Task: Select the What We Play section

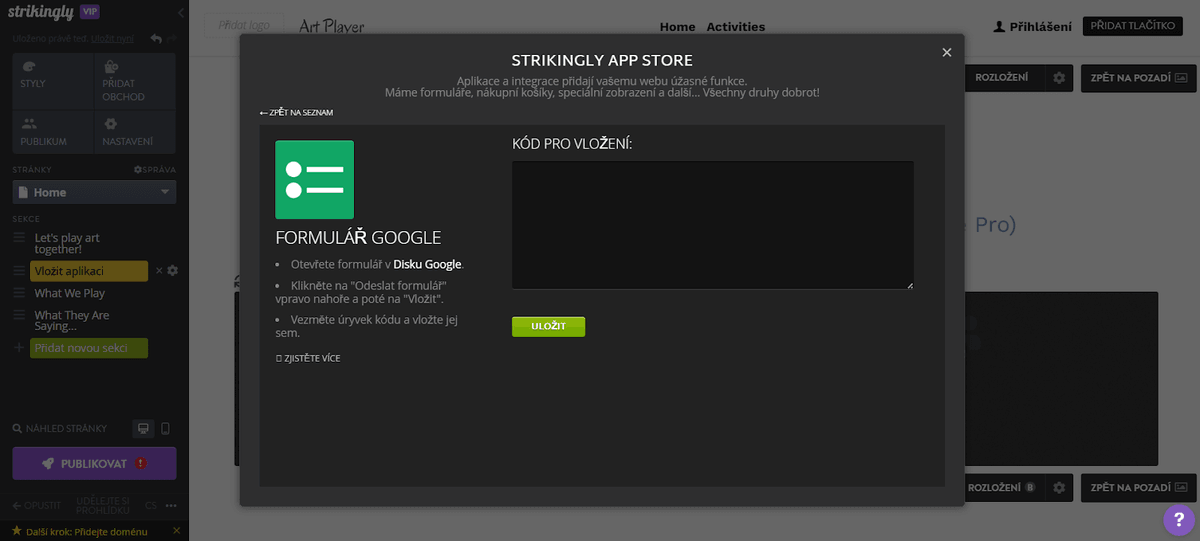Action: 70,293
